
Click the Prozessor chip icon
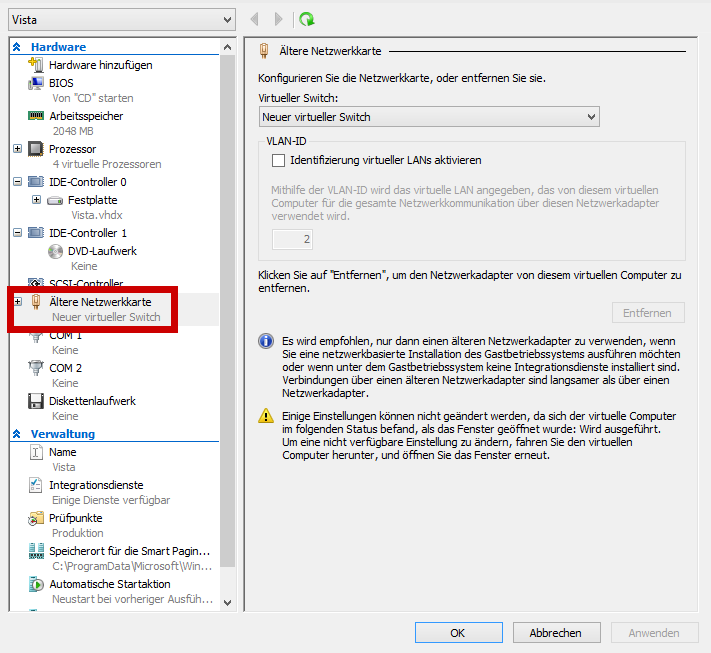pyautogui.click(x=36, y=149)
